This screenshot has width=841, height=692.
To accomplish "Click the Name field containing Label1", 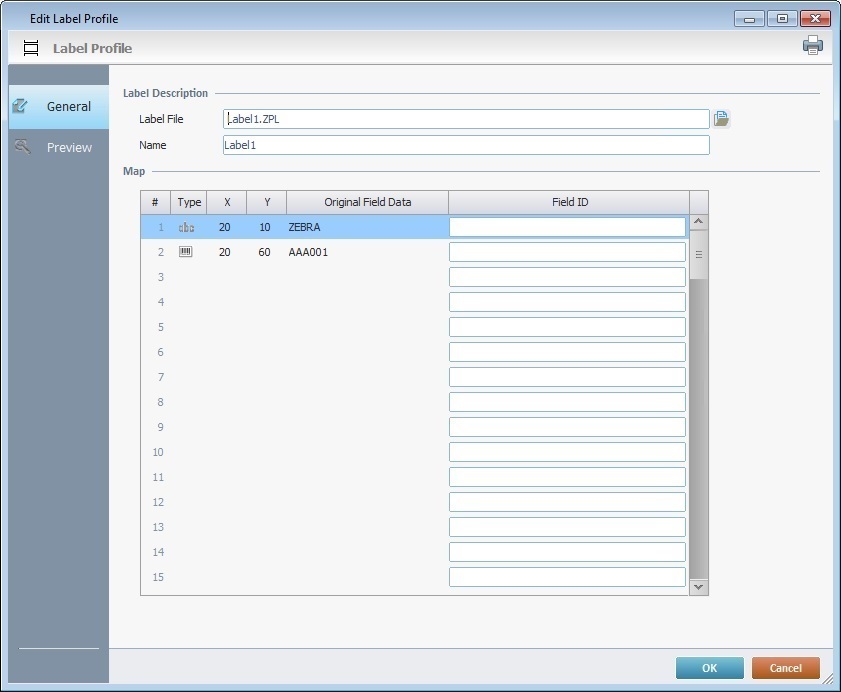I will pyautogui.click(x=465, y=145).
